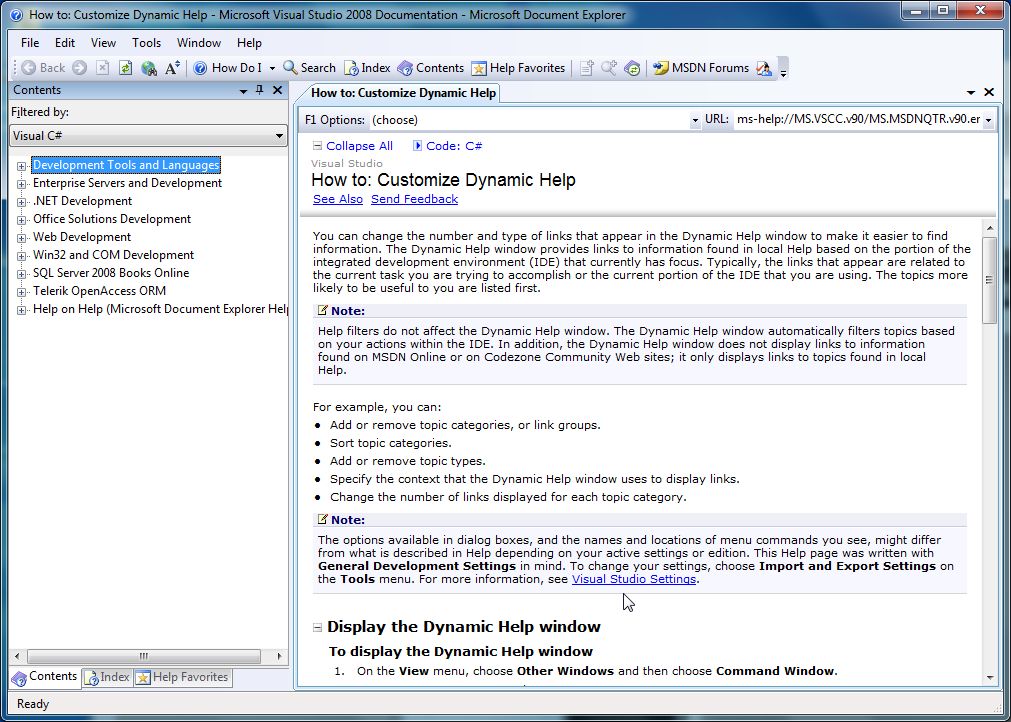Viewport: 1011px width, 722px height.
Task: Expand SQL Server 2008 Books Online node
Action: point(21,275)
